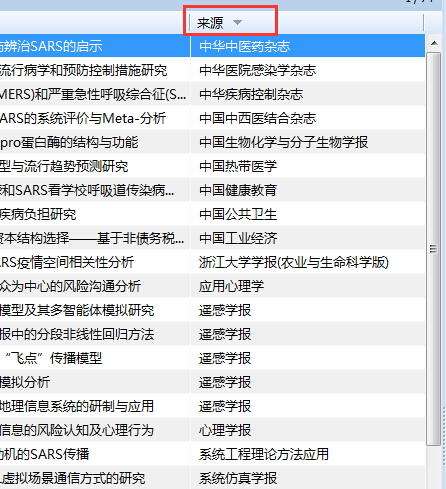The width and height of the screenshot is (446, 489).
Task: Open the 来源 column sort dropdown arrow
Action: pyautogui.click(x=237, y=23)
